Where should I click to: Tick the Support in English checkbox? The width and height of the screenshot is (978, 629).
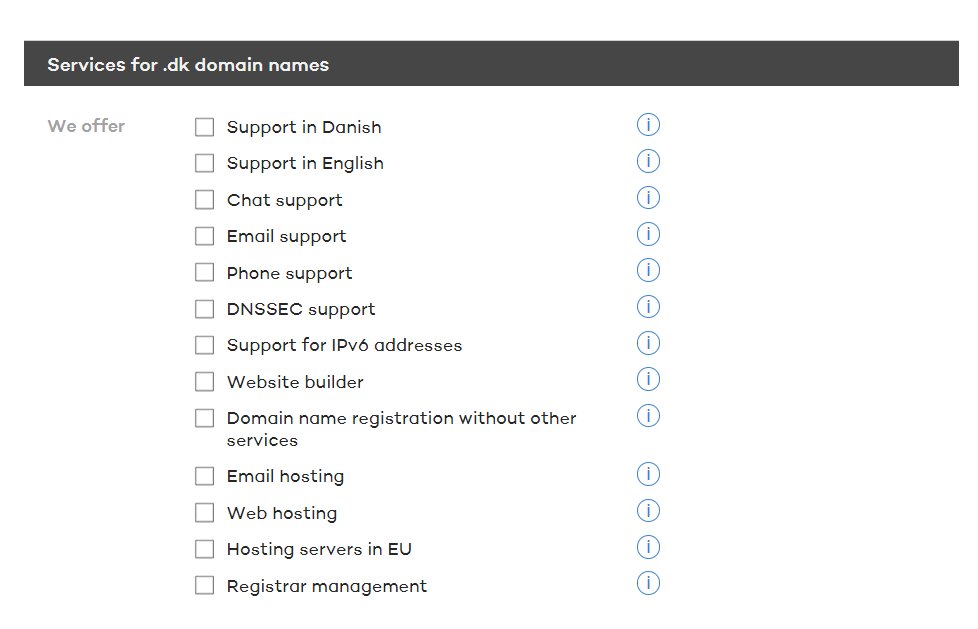coord(205,163)
